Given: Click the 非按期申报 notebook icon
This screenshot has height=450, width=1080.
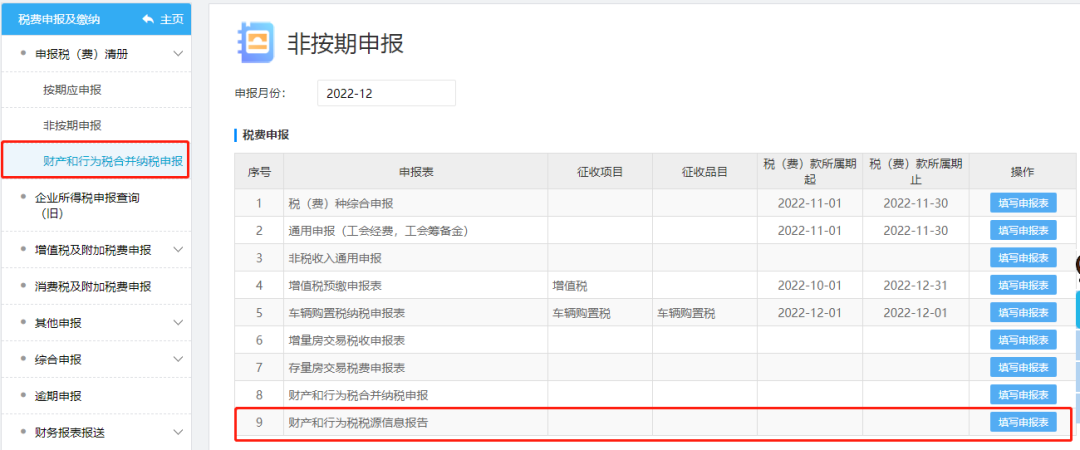Looking at the screenshot, I should point(254,43).
